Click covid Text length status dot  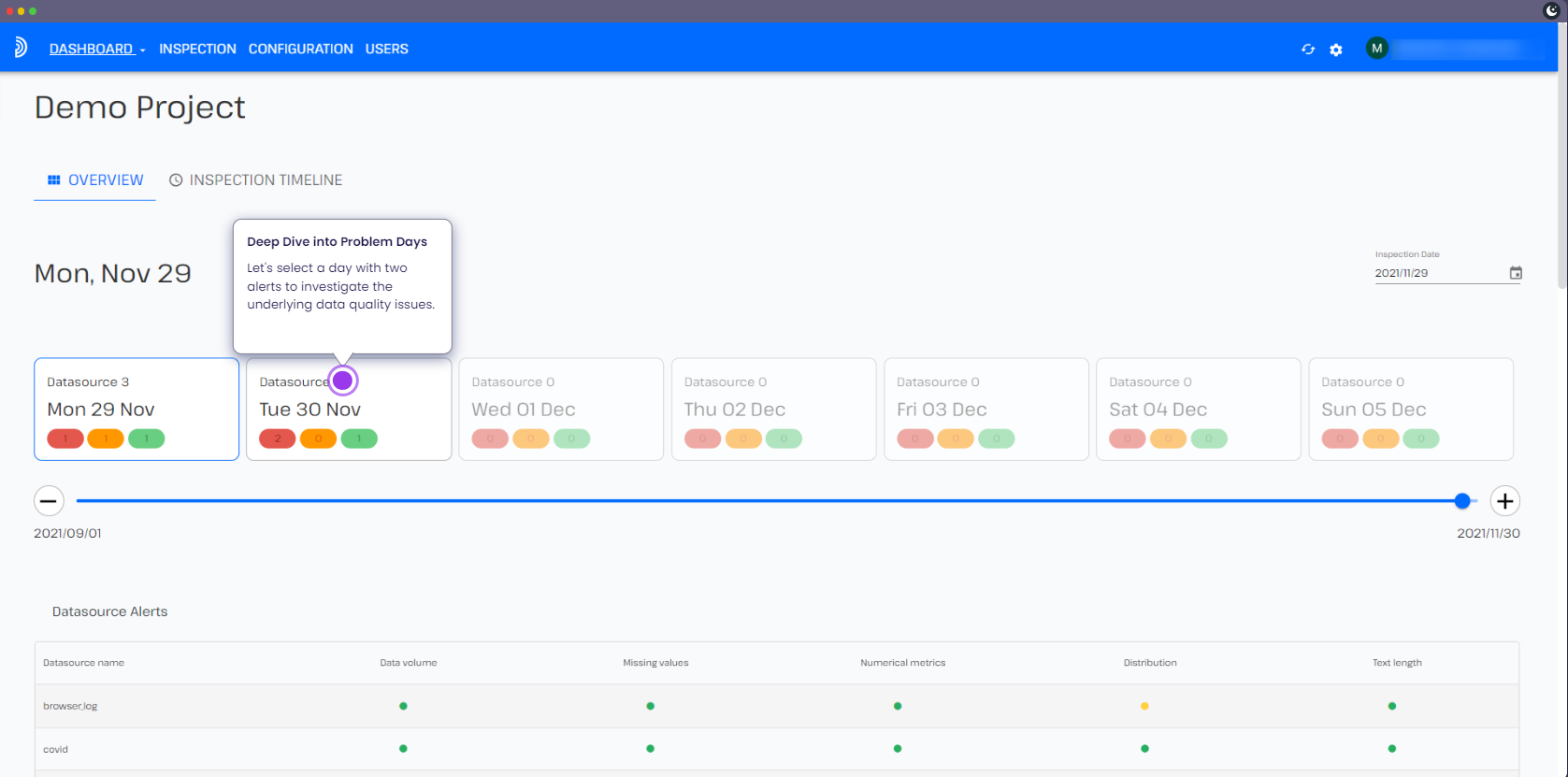tap(1392, 749)
